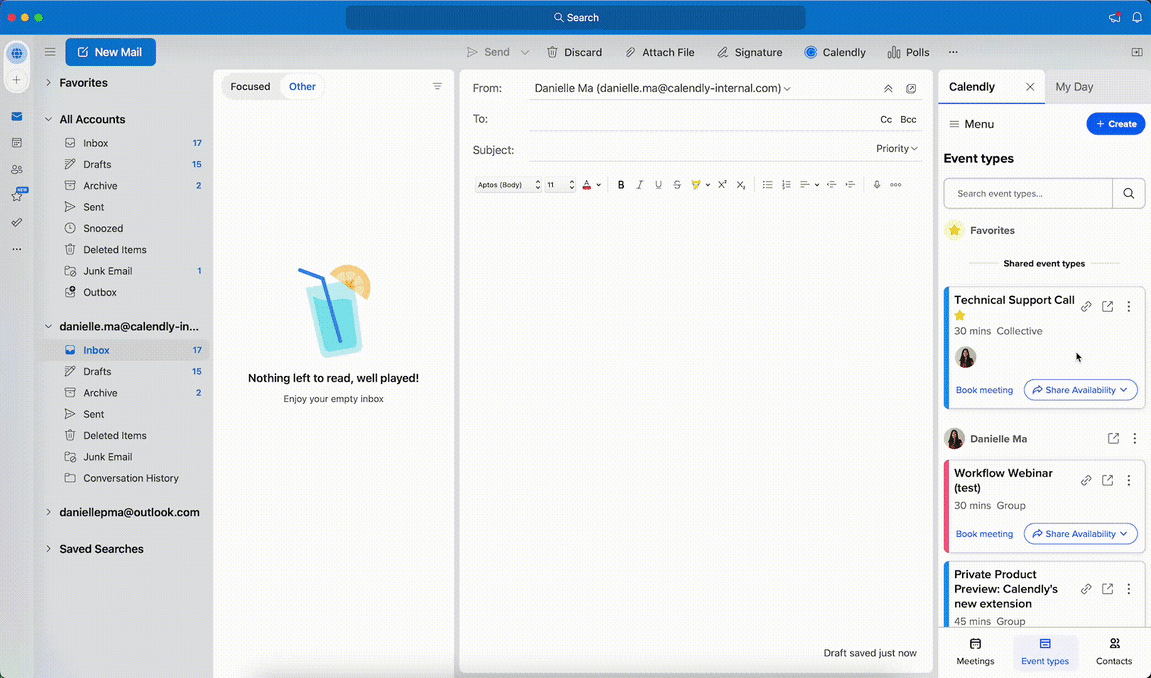
Task: Toggle underline formatting
Action: click(658, 185)
